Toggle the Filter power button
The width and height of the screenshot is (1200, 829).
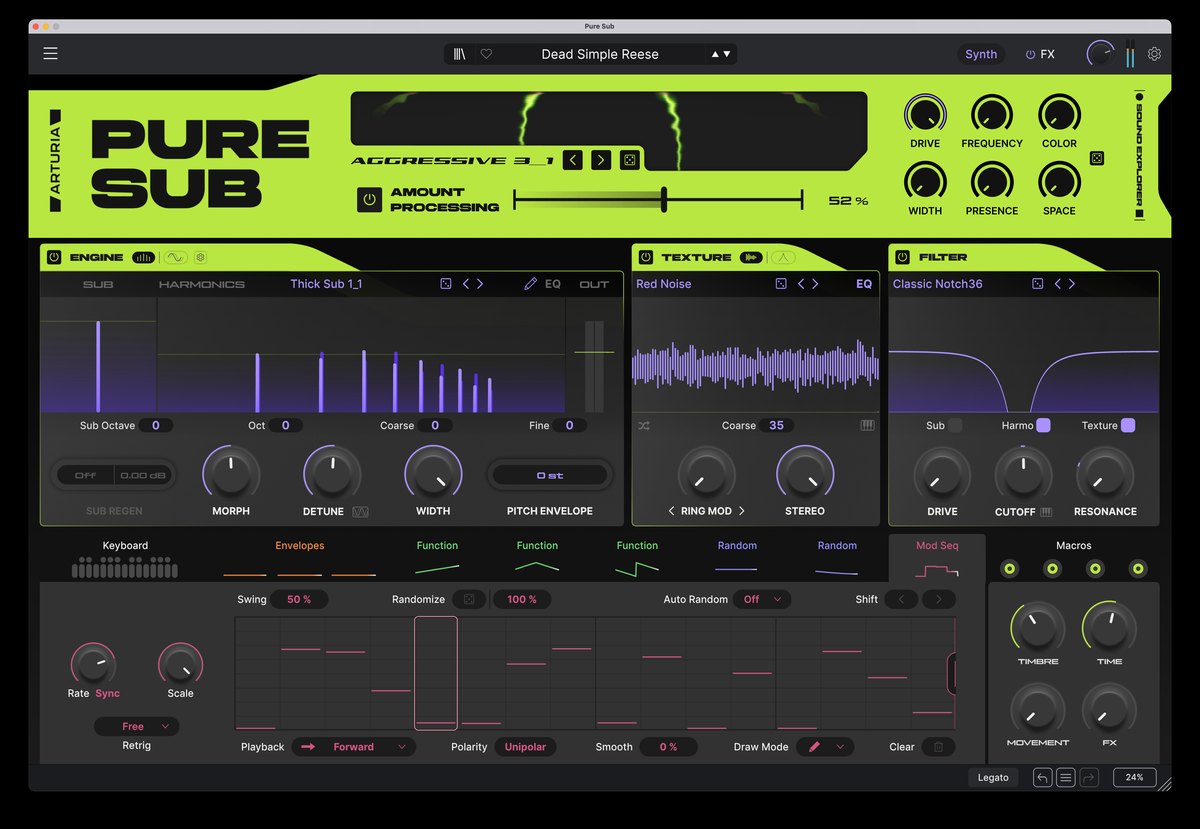coord(902,257)
